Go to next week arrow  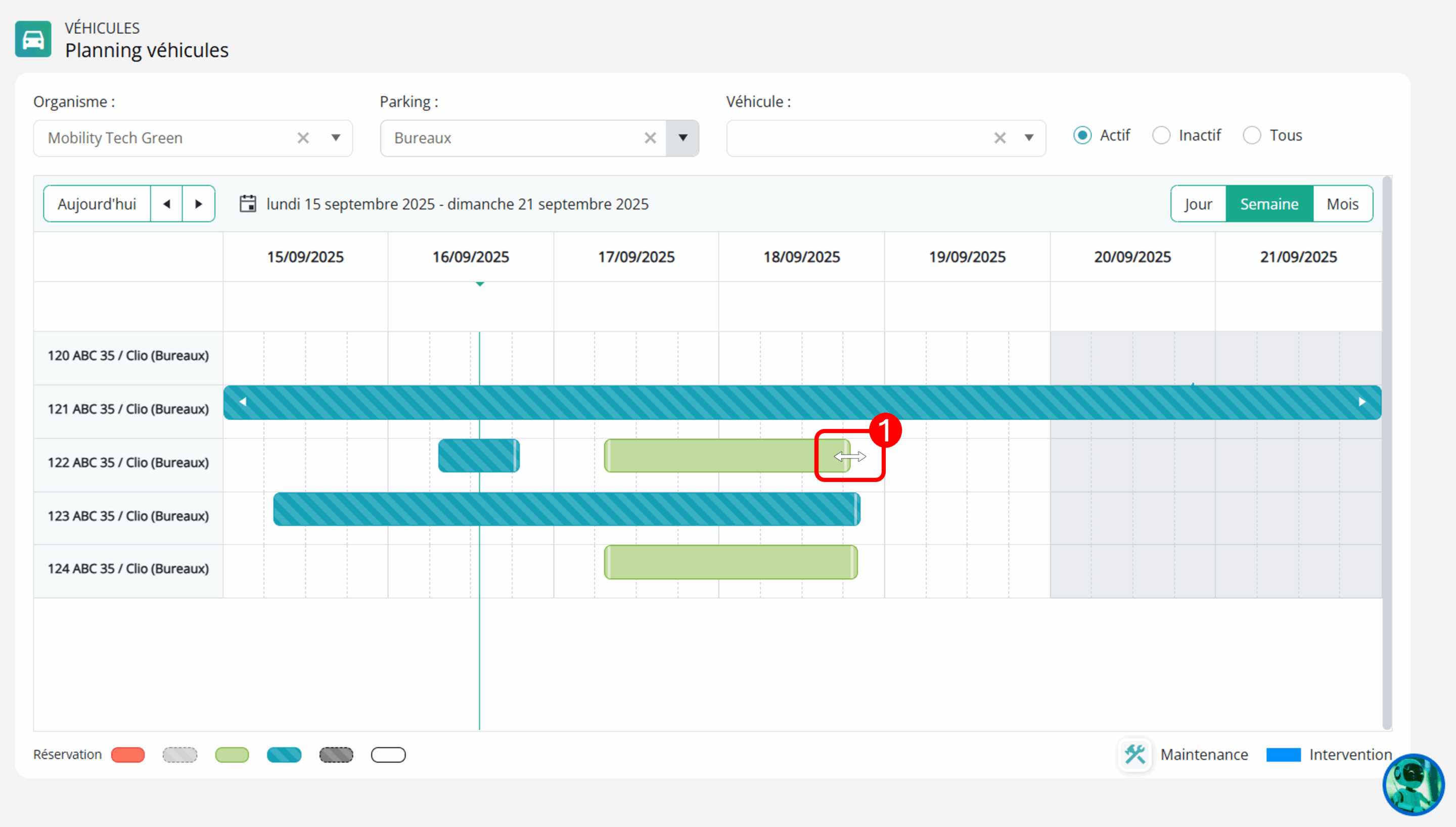point(198,204)
